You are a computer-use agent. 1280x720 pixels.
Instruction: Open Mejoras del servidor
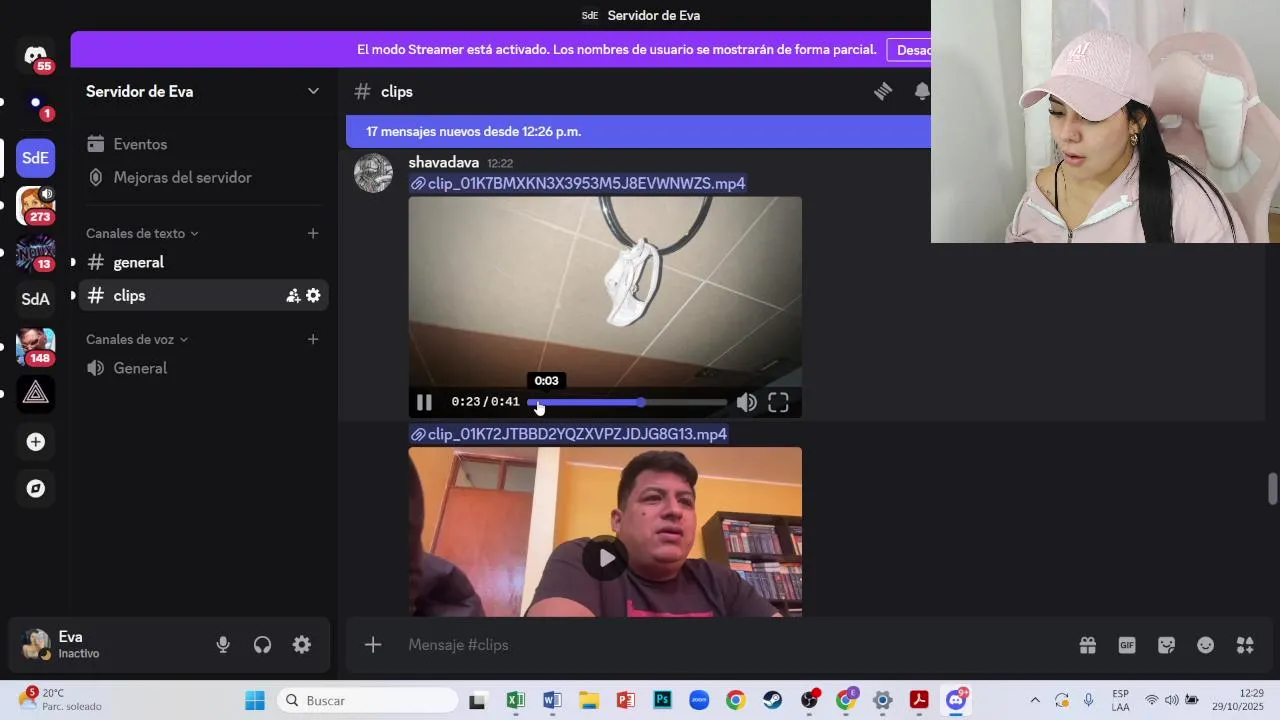point(203,177)
